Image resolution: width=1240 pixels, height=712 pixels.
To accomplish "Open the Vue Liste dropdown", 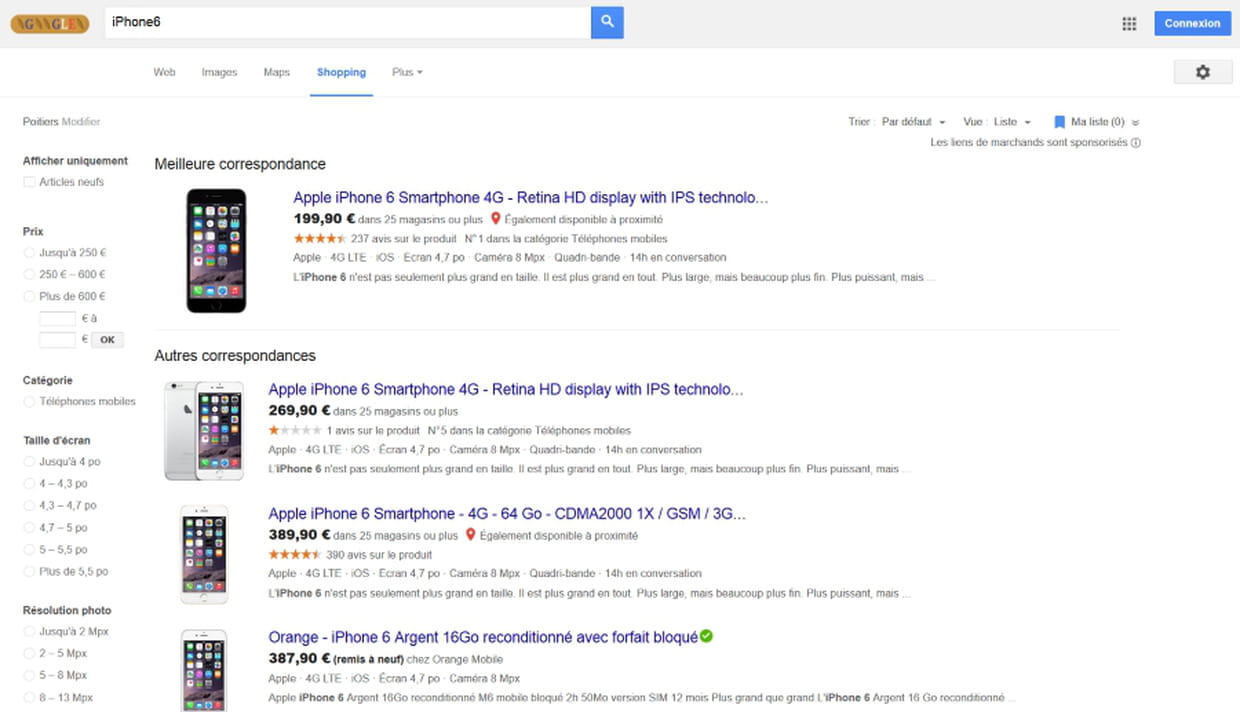I will pyautogui.click(x=1012, y=122).
